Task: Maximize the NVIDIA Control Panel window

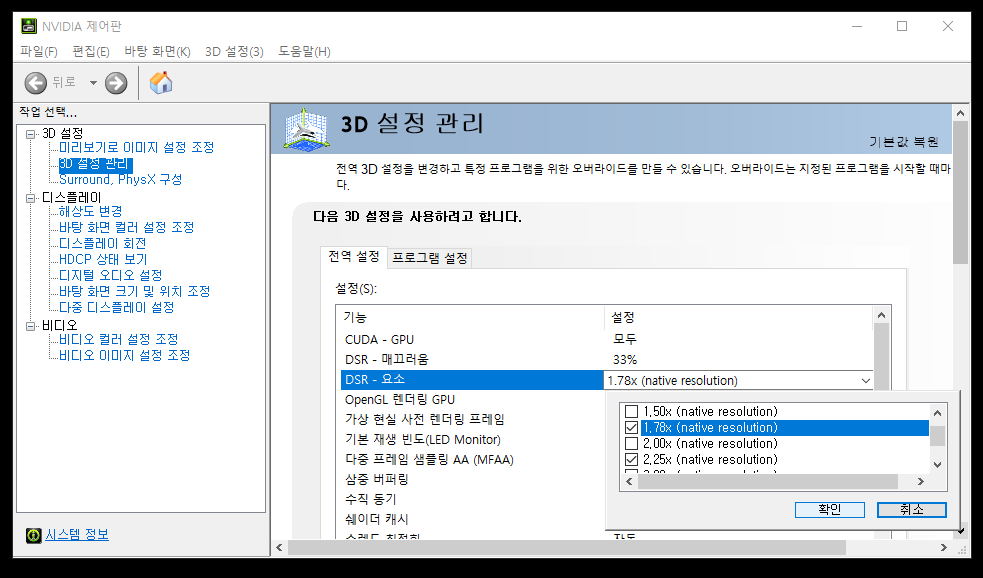Action: coord(902,26)
